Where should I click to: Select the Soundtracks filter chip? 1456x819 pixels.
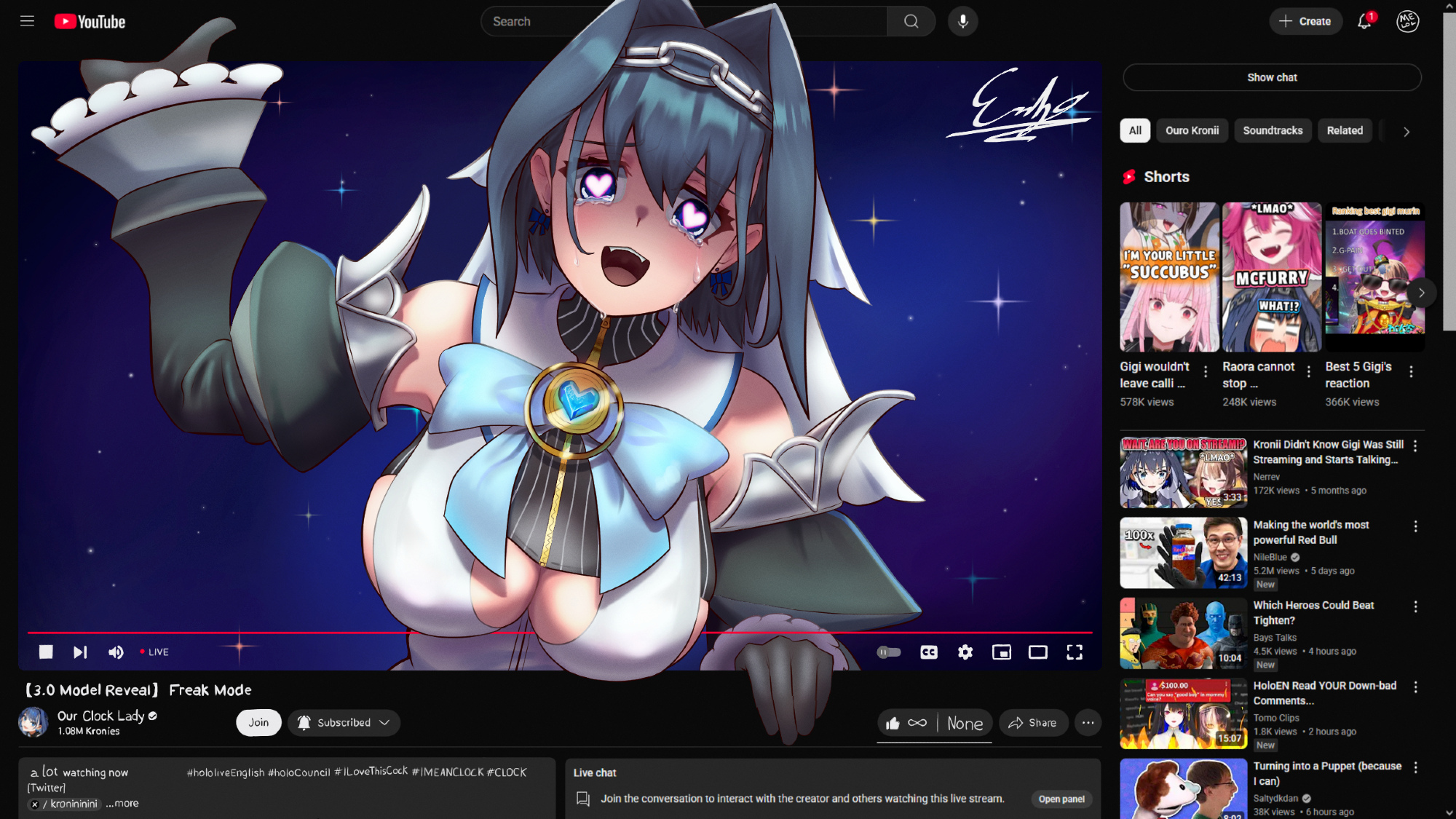click(1273, 130)
